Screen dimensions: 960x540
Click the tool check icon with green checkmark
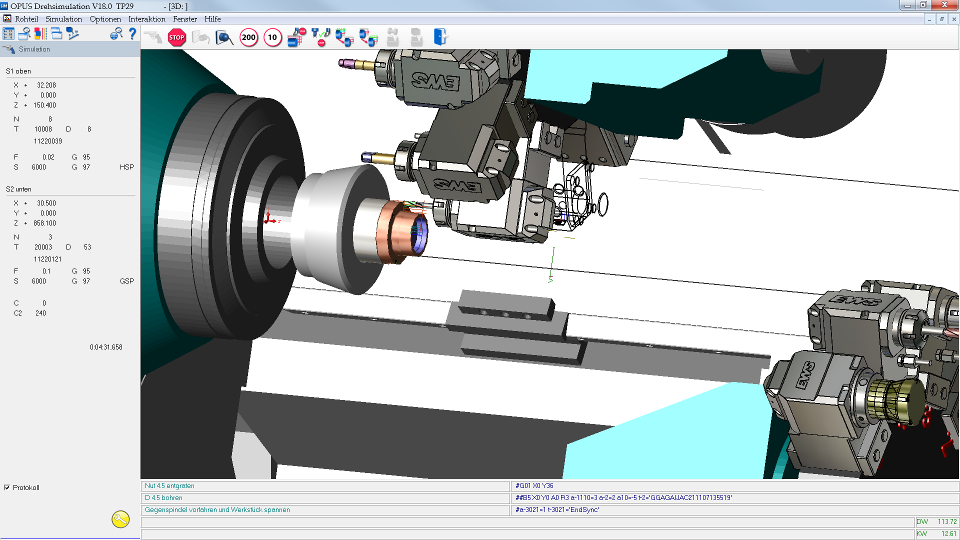pyautogui.click(x=320, y=37)
